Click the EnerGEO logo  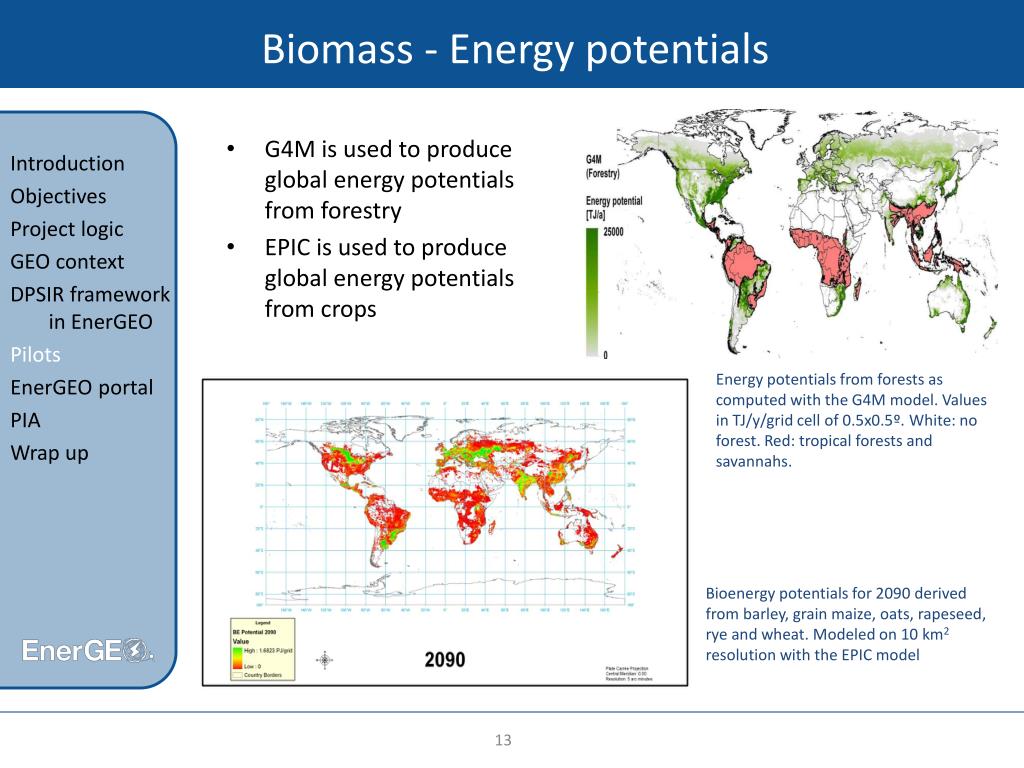(88, 650)
